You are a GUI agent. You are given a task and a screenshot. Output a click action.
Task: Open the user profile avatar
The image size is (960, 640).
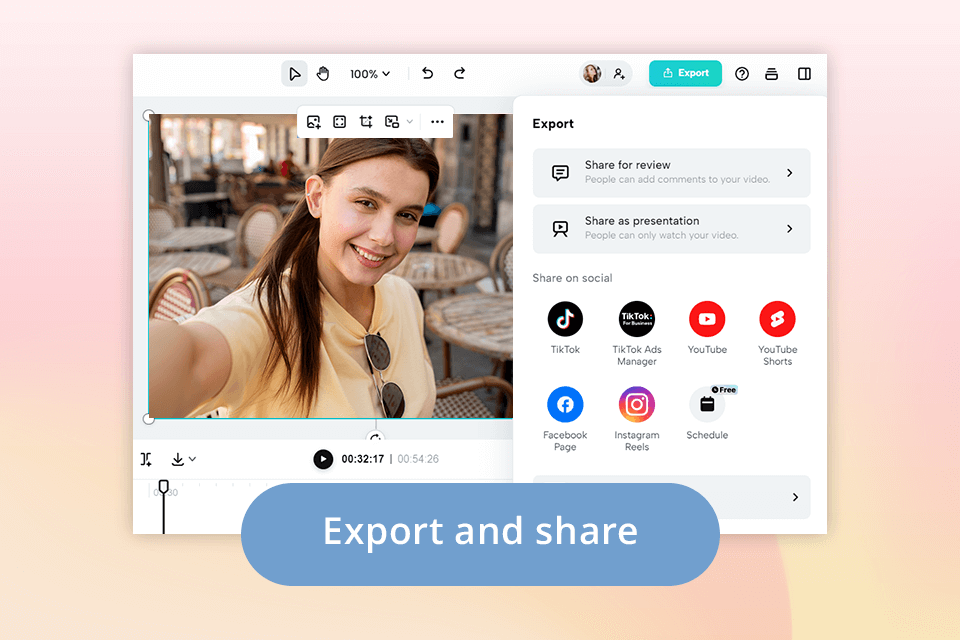592,73
